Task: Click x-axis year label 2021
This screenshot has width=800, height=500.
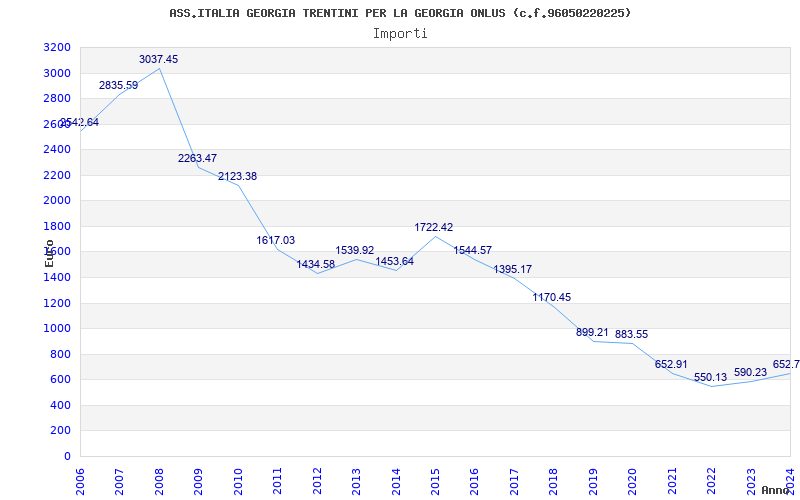Action: tap(672, 482)
